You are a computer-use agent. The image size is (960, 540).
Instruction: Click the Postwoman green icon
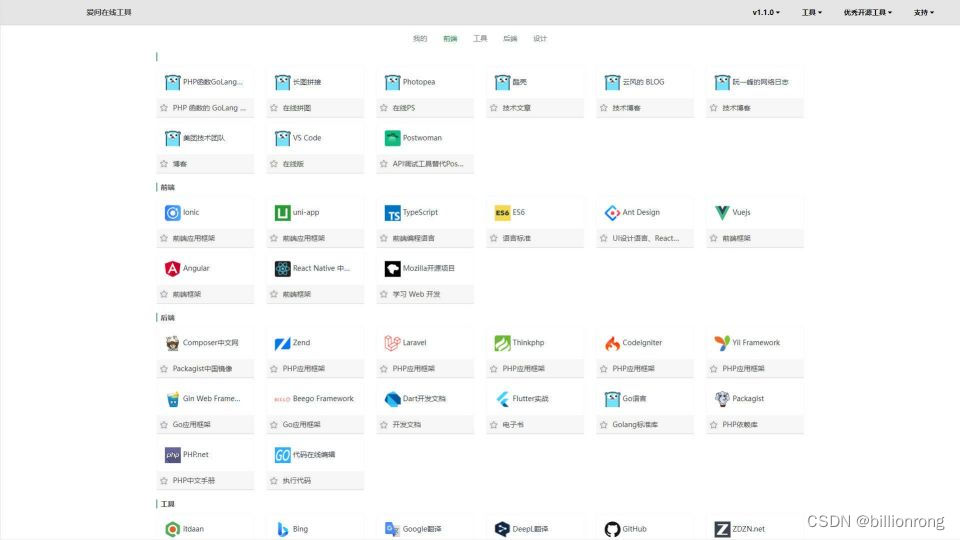pos(392,138)
